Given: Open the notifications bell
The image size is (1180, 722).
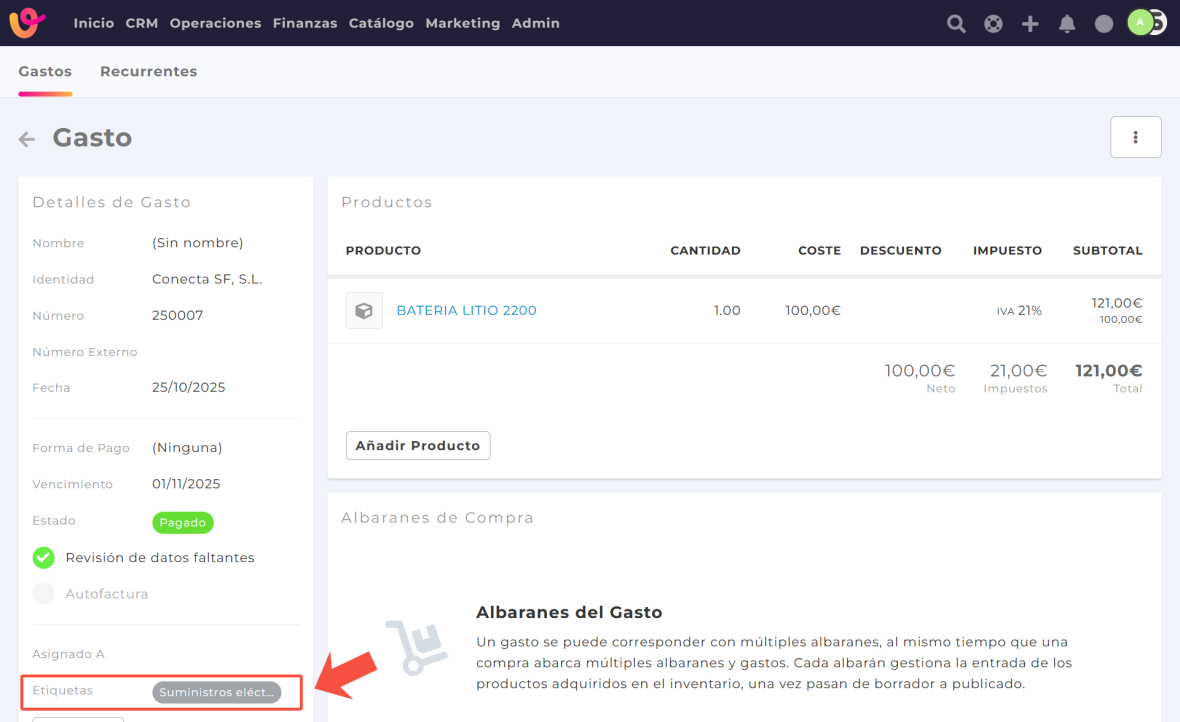Looking at the screenshot, I should click(x=1067, y=23).
